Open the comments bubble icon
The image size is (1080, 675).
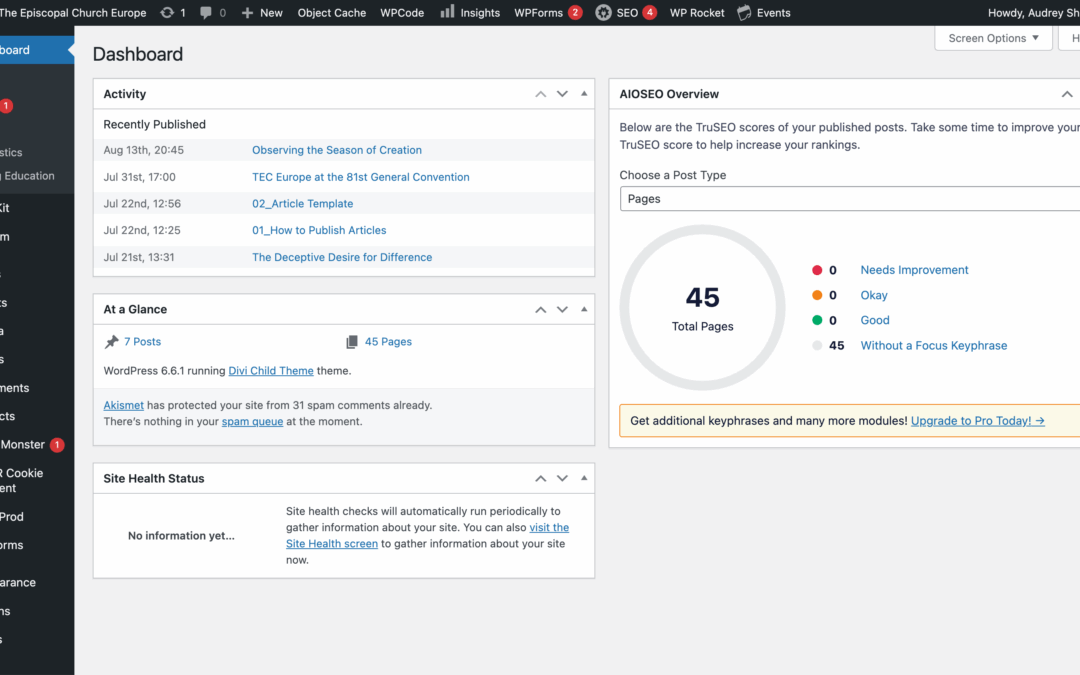pyautogui.click(x=205, y=12)
